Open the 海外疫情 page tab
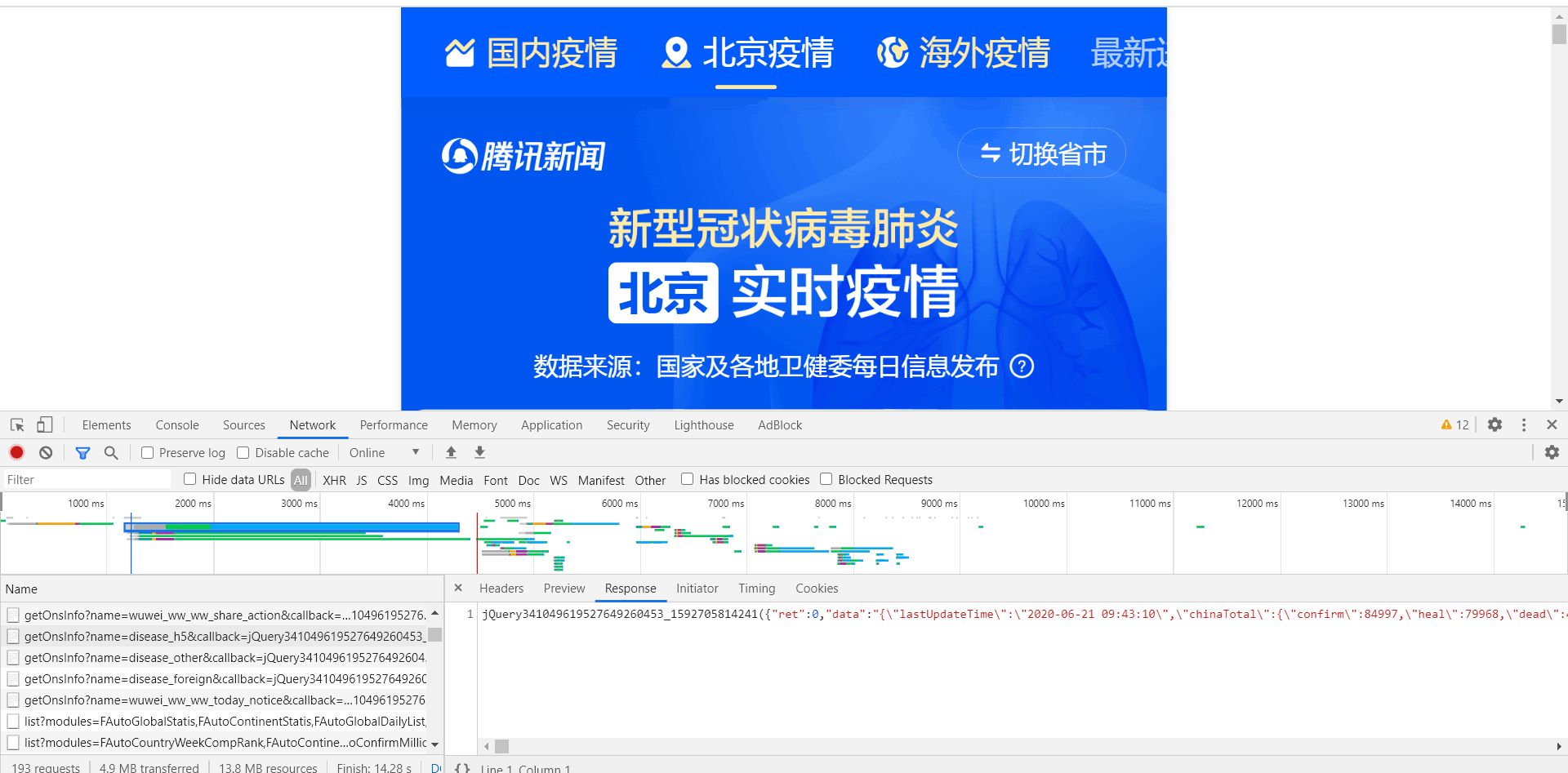 pos(964,53)
